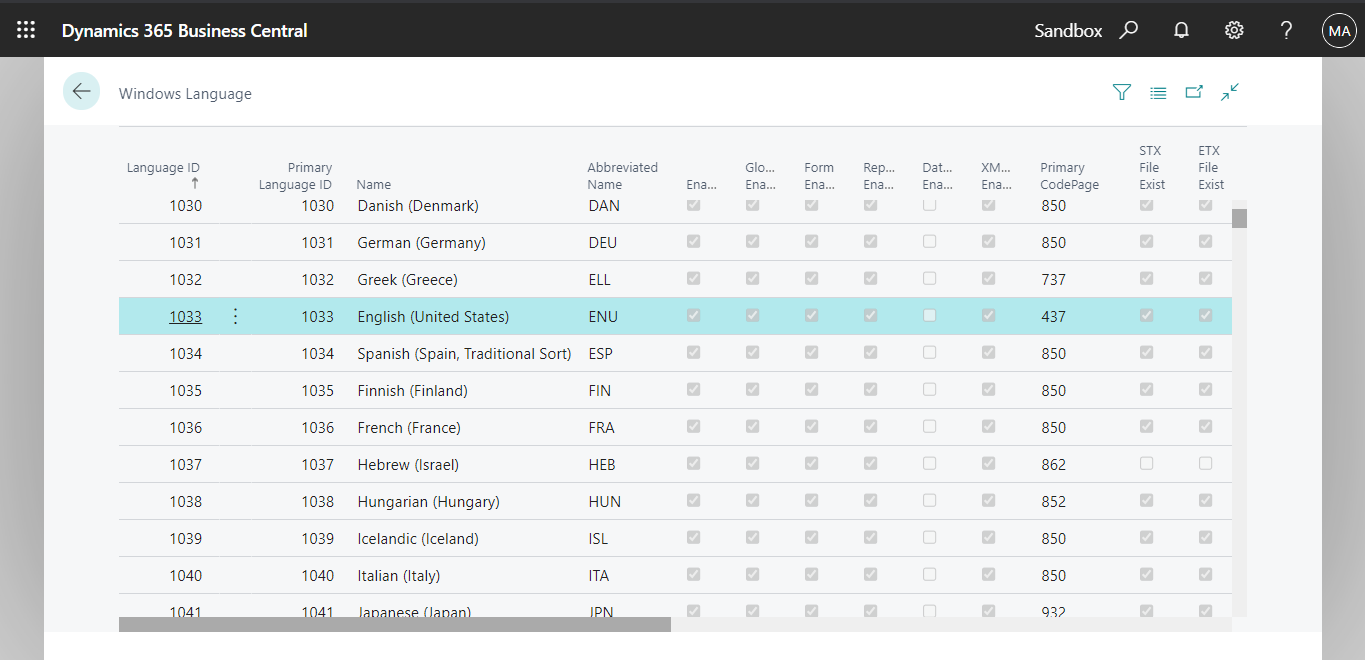Image resolution: width=1365 pixels, height=660 pixels.
Task: Open the notifications bell
Action: [x=1181, y=30]
